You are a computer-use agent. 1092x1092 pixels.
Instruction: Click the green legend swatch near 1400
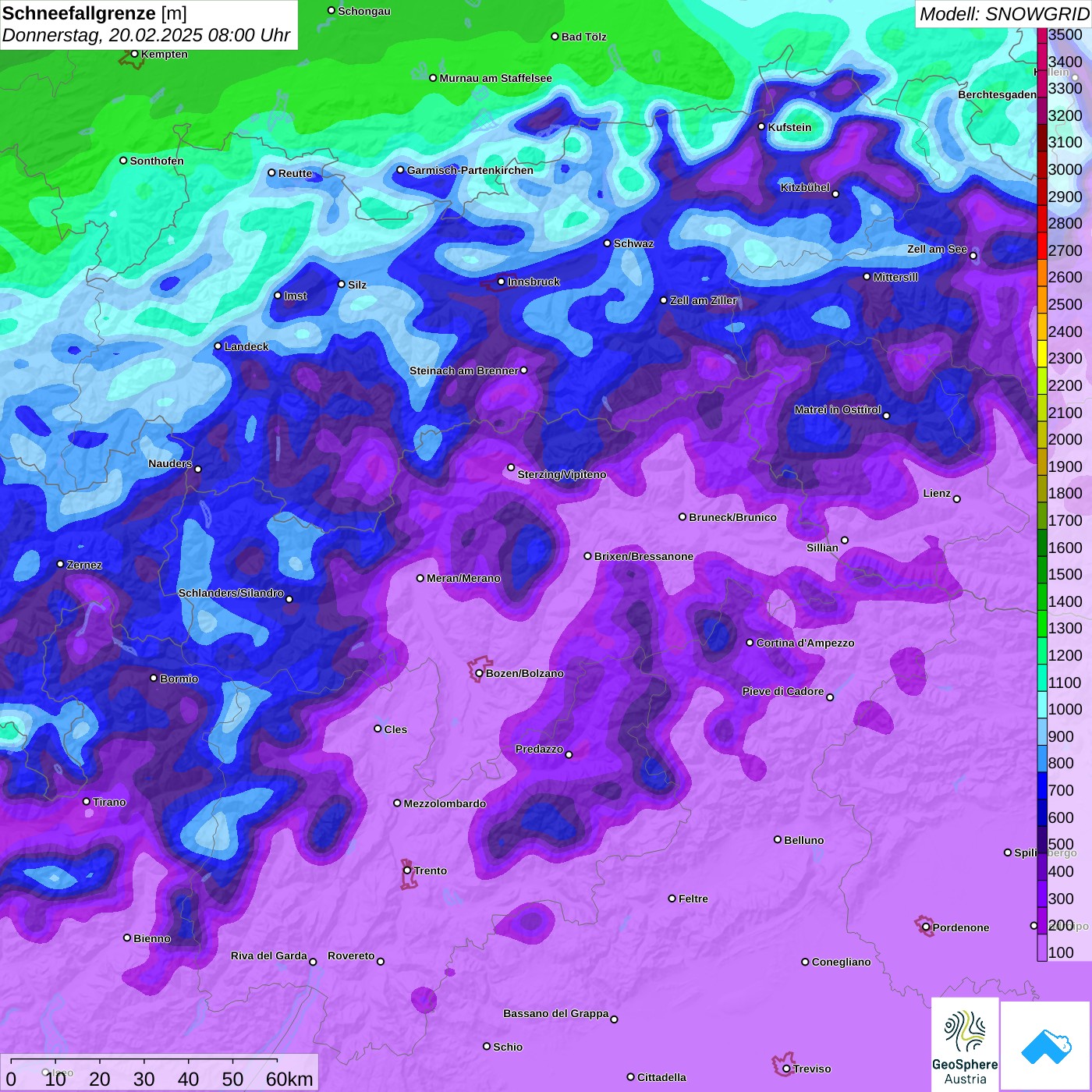1042,595
